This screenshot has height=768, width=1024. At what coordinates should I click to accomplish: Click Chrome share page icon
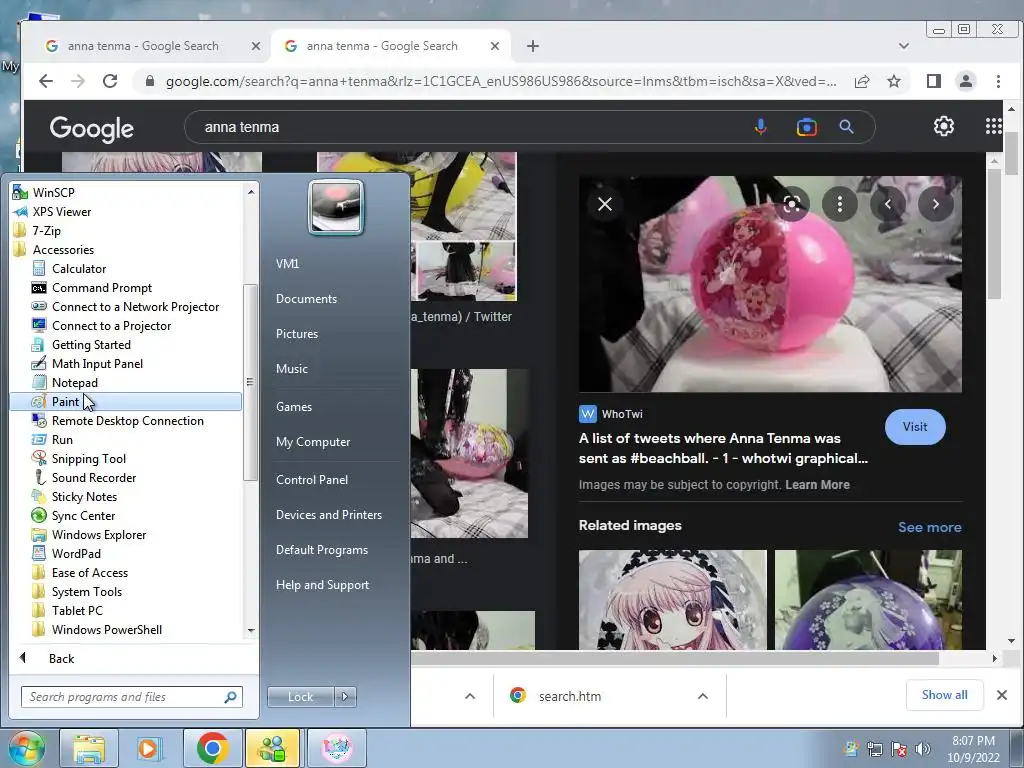(x=862, y=81)
